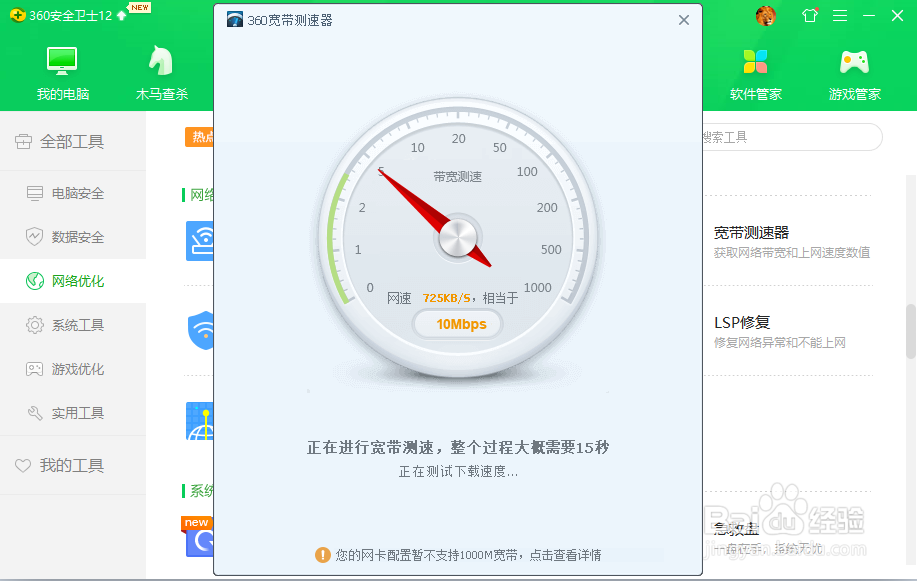Click the upgrade arrow beside 360安全卫士12
This screenshot has width=917, height=581.
coord(121,16)
